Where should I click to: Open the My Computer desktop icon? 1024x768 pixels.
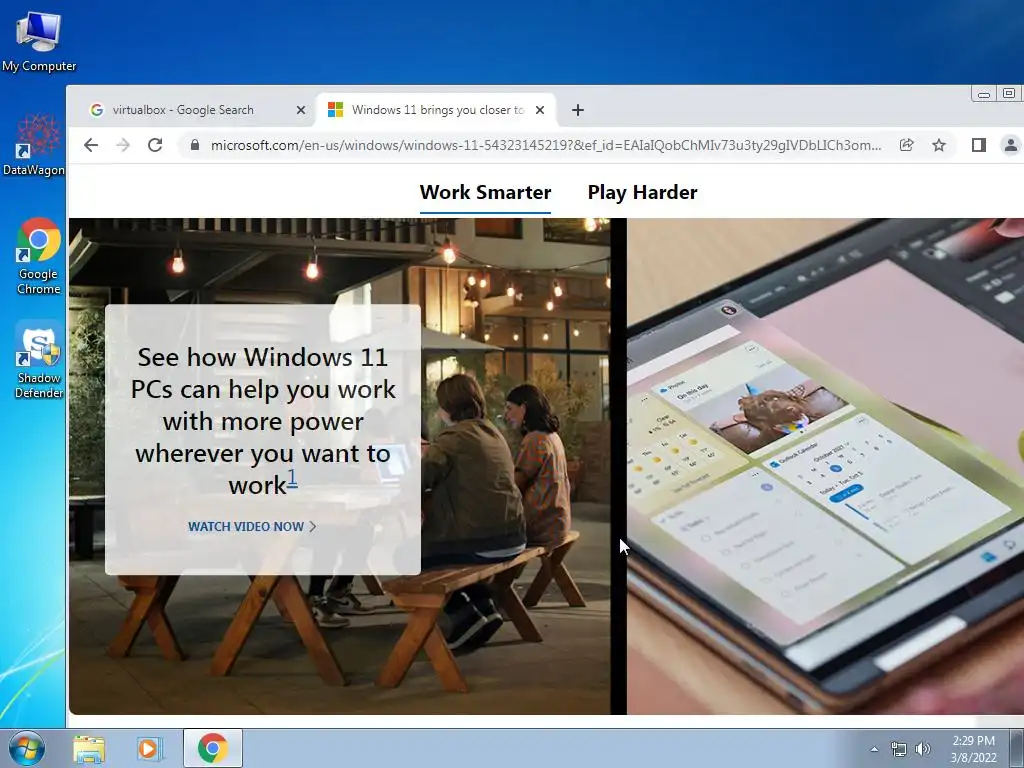[x=39, y=42]
